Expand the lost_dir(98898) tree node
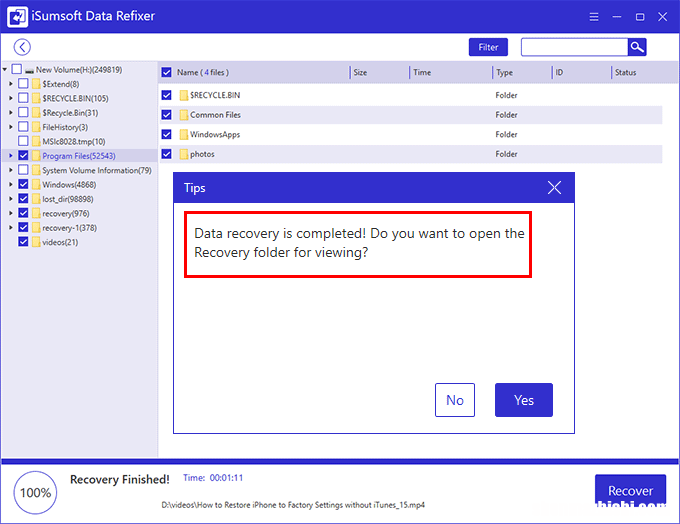Screen dimensions: 680x524 (11, 199)
